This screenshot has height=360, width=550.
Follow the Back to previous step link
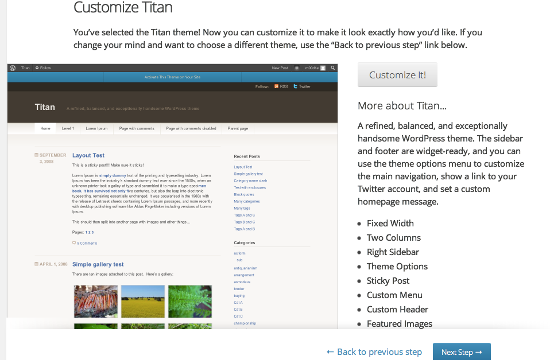(x=374, y=352)
